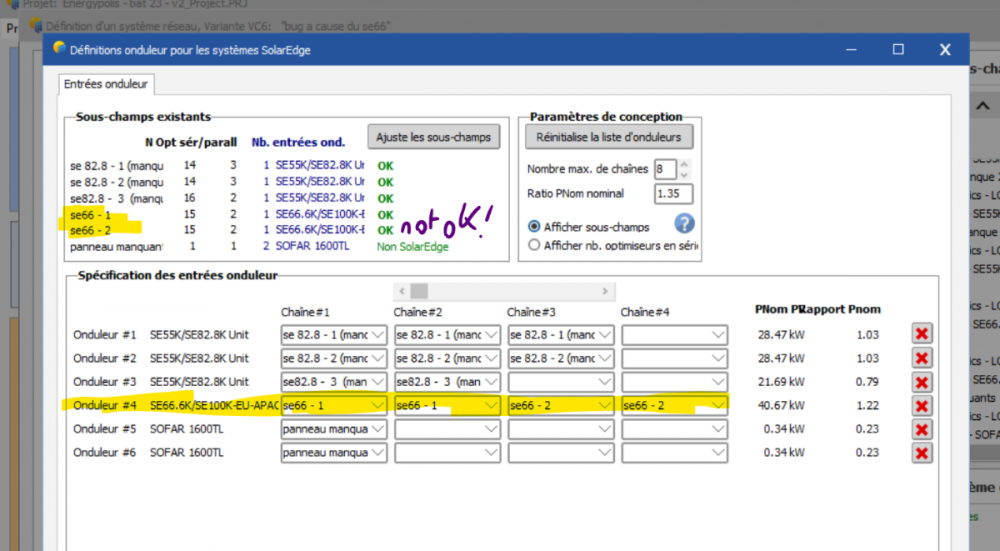Delete the highlighted Onduleur #4 row
The height and width of the screenshot is (551, 1000).
(x=922, y=406)
